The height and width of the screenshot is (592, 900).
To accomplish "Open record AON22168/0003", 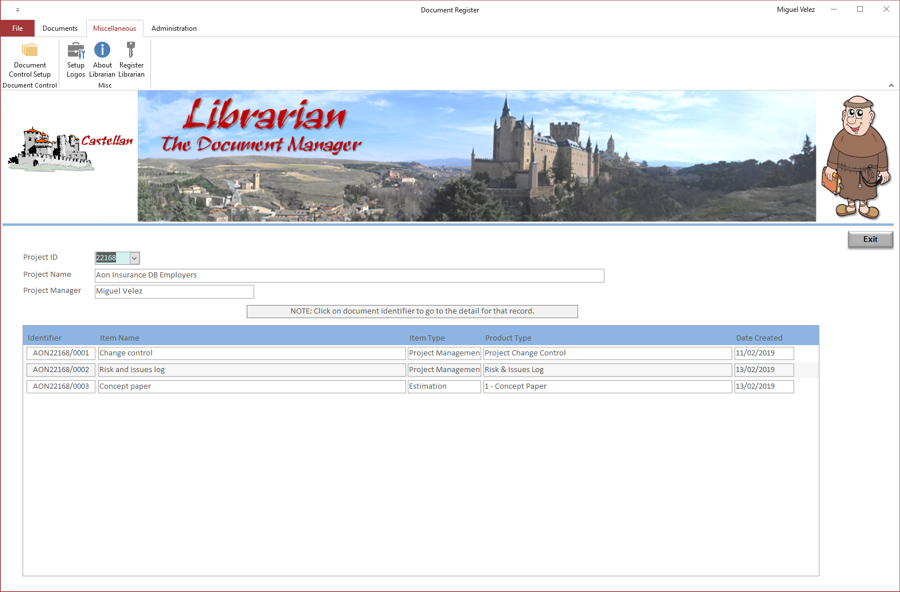I will coord(61,386).
